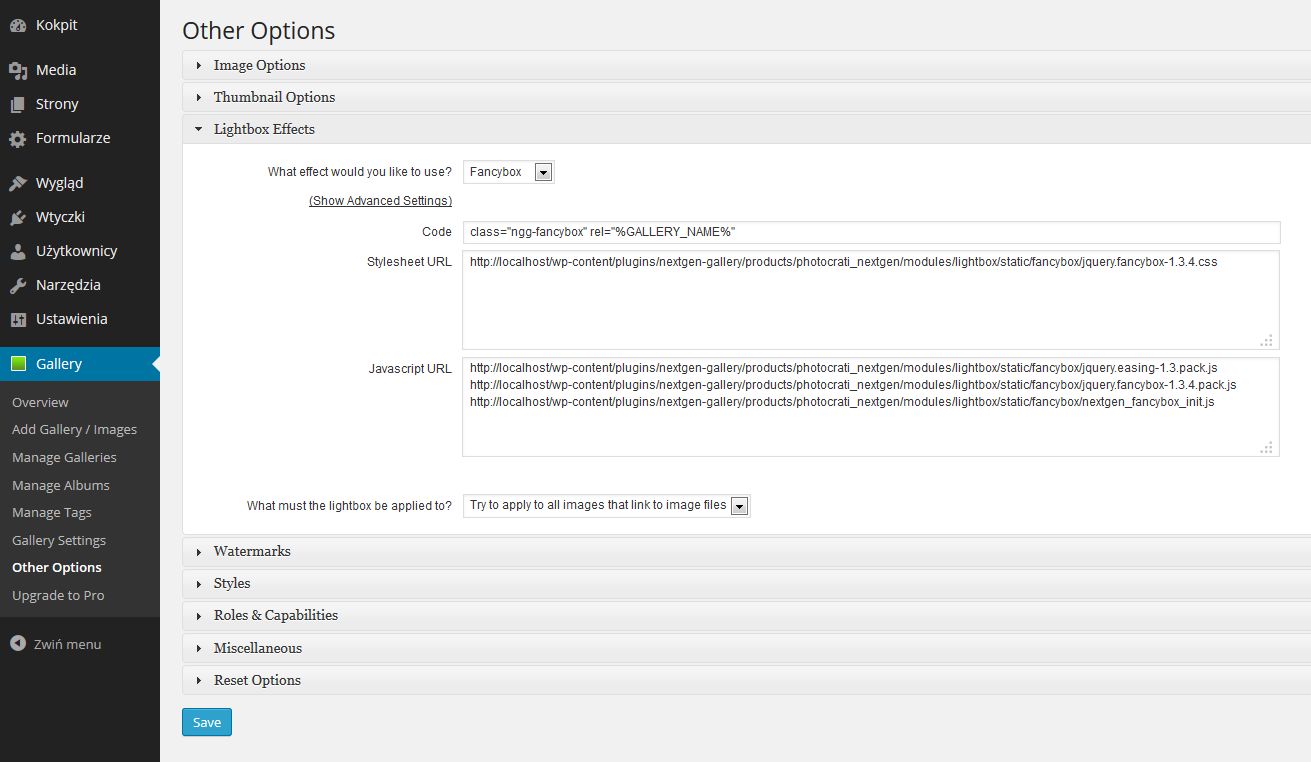
Task: Click the Other Options page heading
Action: point(259,31)
